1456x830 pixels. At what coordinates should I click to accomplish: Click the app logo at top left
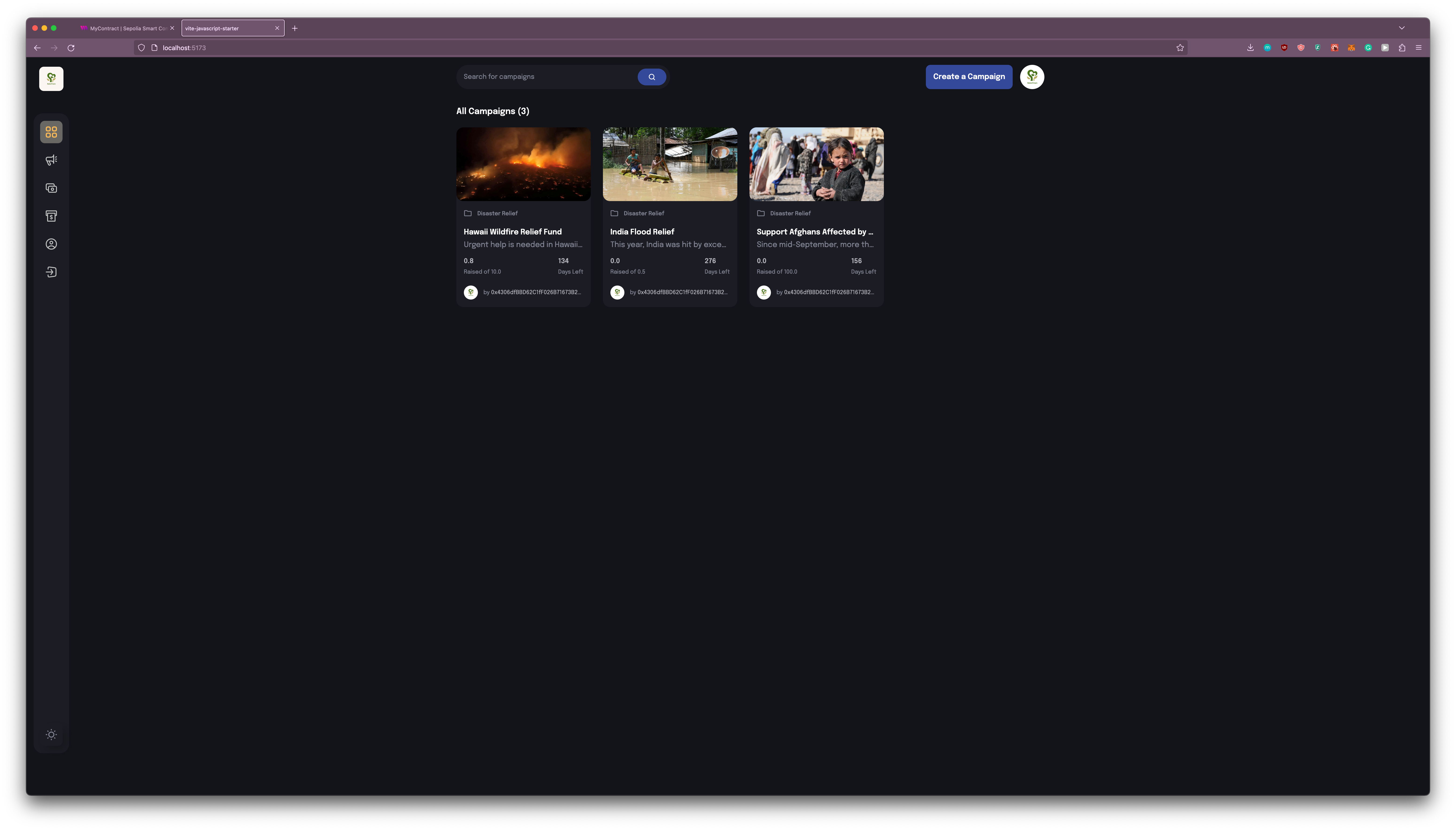51,79
